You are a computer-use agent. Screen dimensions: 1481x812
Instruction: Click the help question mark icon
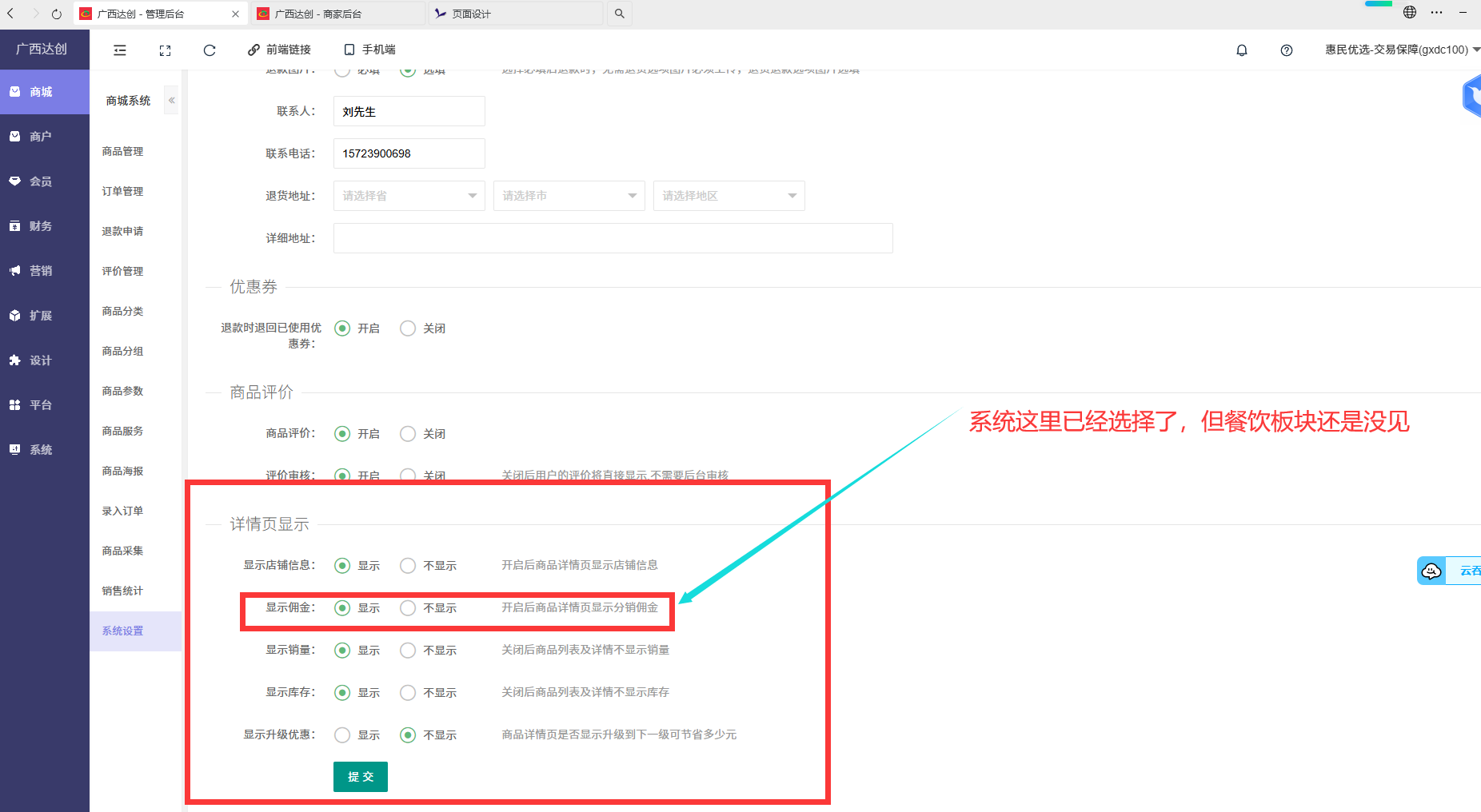tap(1286, 50)
